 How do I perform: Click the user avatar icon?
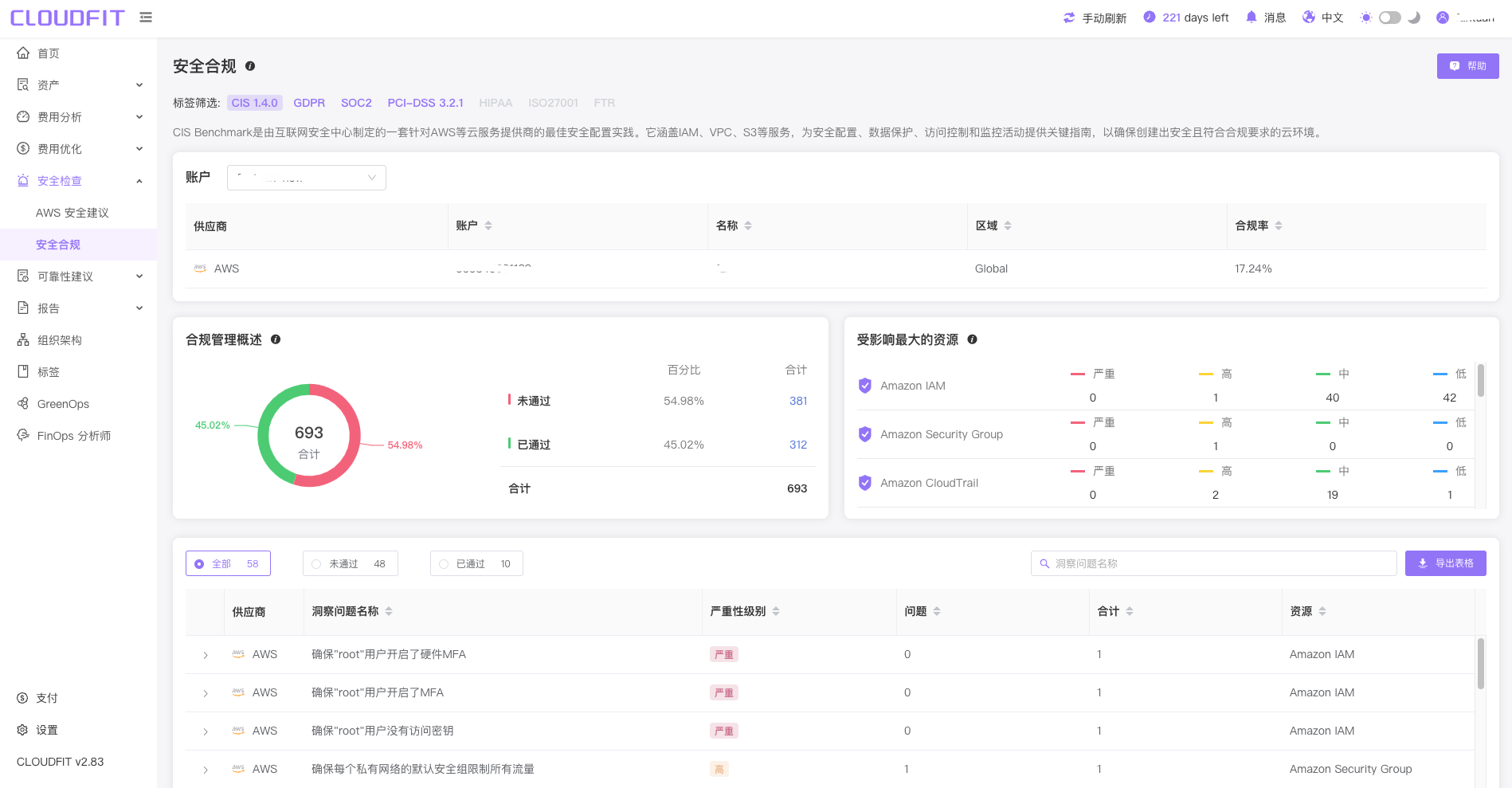click(1443, 18)
